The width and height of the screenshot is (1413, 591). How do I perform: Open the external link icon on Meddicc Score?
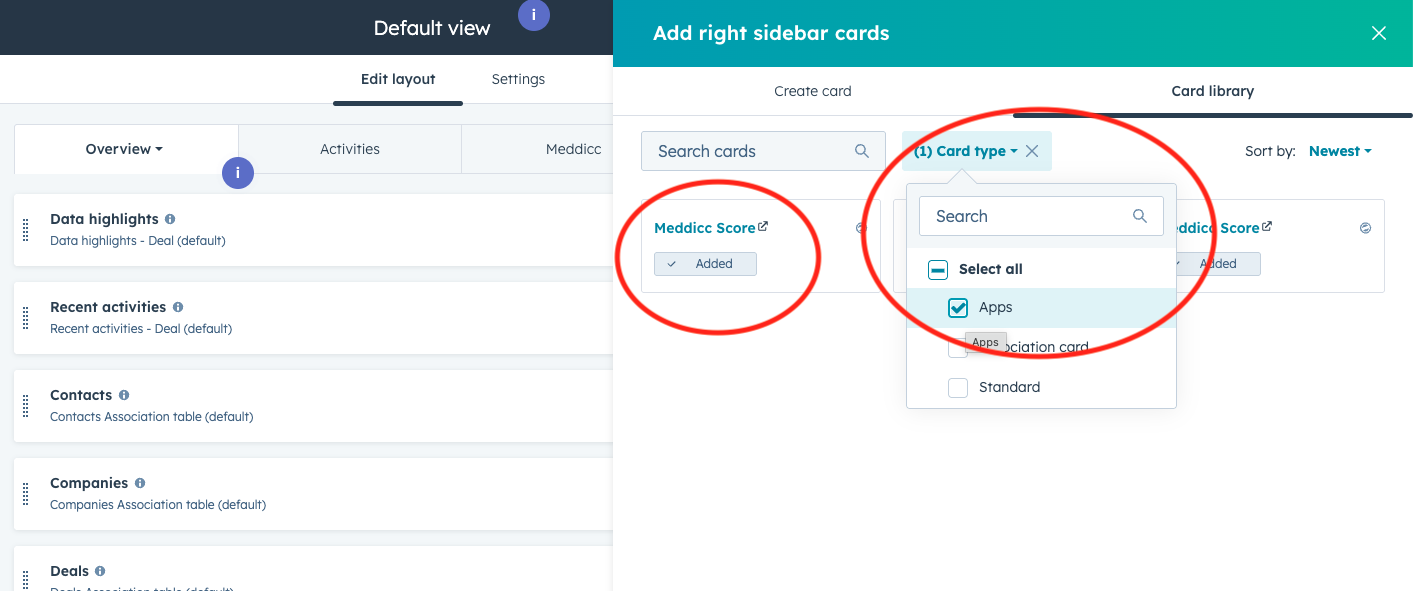[764, 226]
